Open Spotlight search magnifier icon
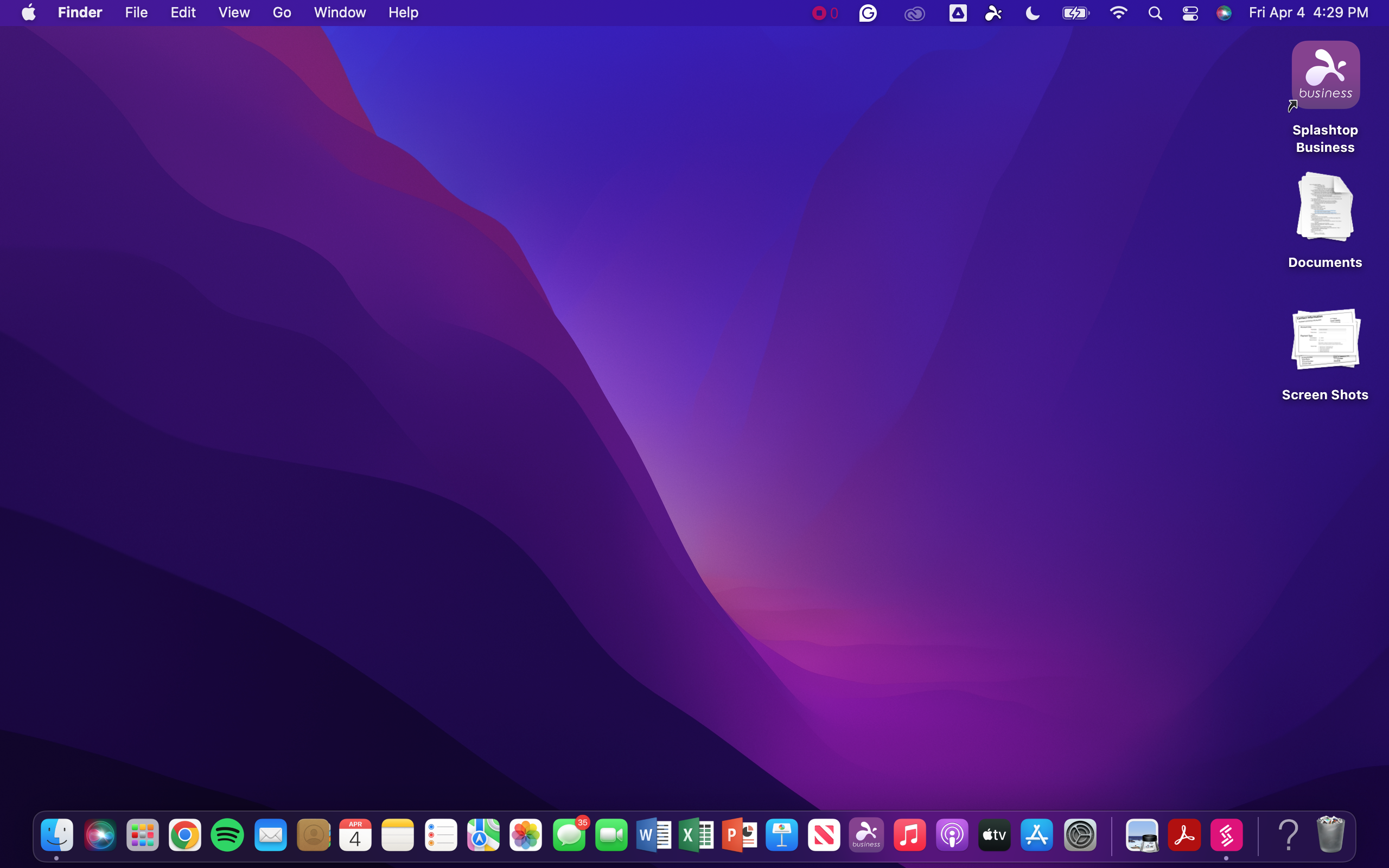 1155,12
